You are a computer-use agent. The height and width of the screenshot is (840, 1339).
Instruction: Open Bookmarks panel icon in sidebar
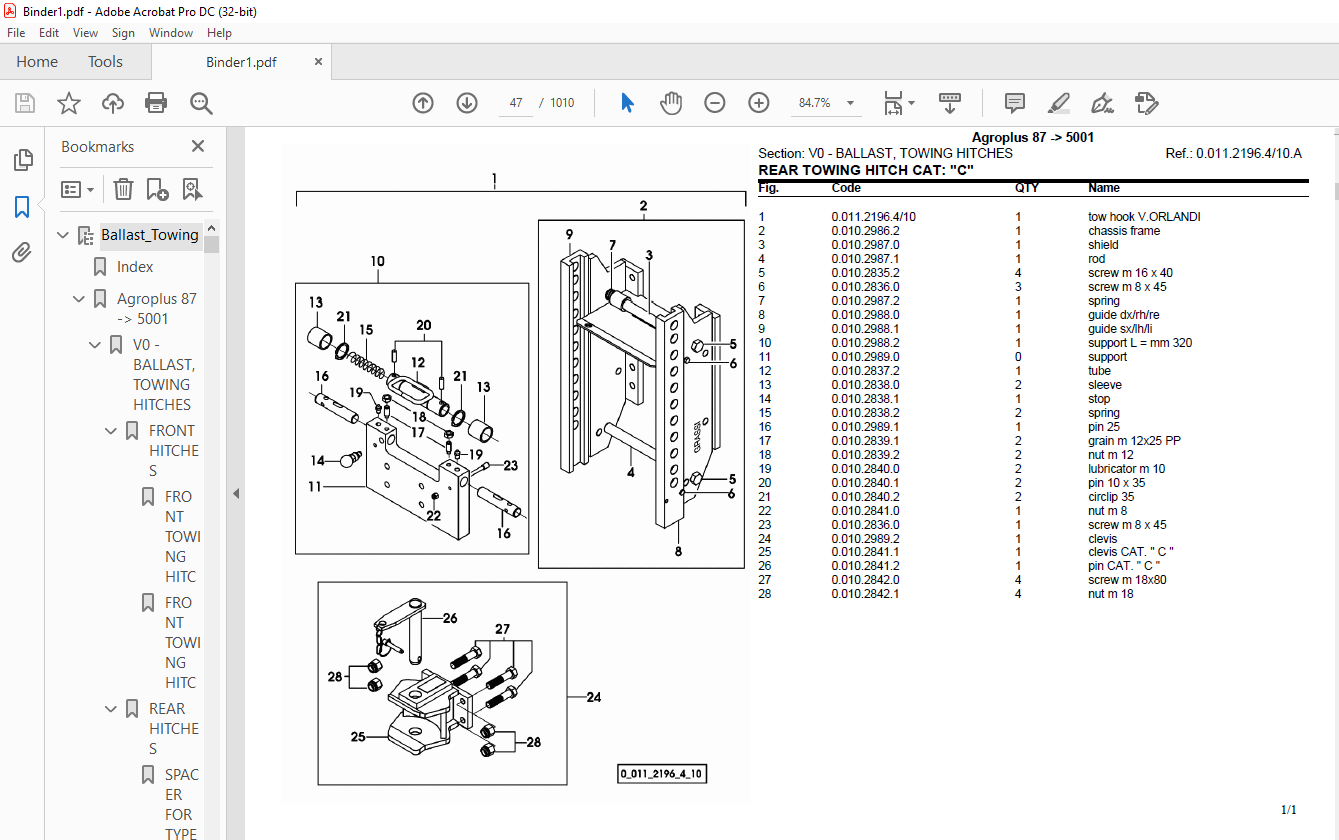pyautogui.click(x=22, y=207)
